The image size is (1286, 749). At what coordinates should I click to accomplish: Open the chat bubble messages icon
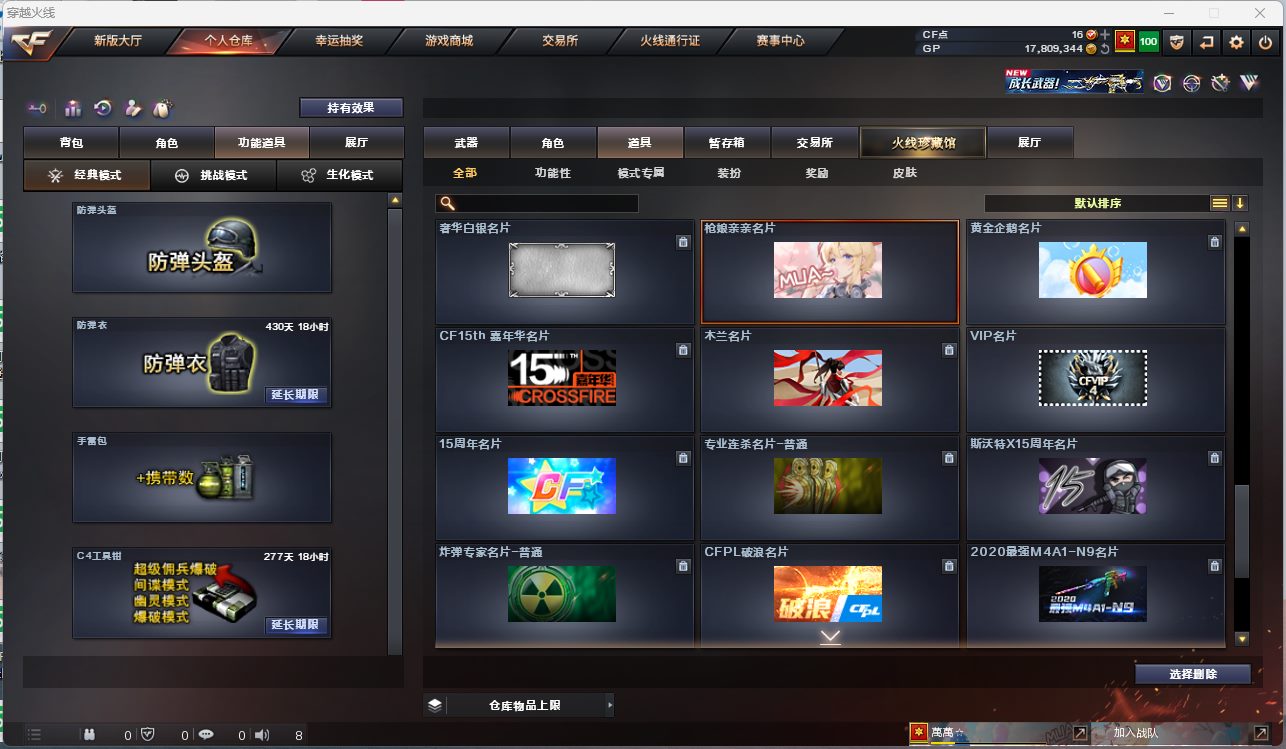(x=206, y=735)
